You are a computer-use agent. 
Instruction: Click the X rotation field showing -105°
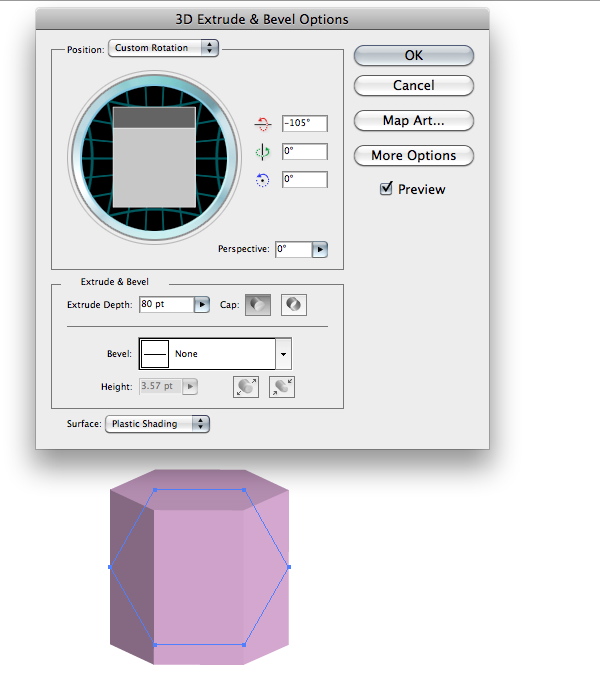tap(305, 124)
